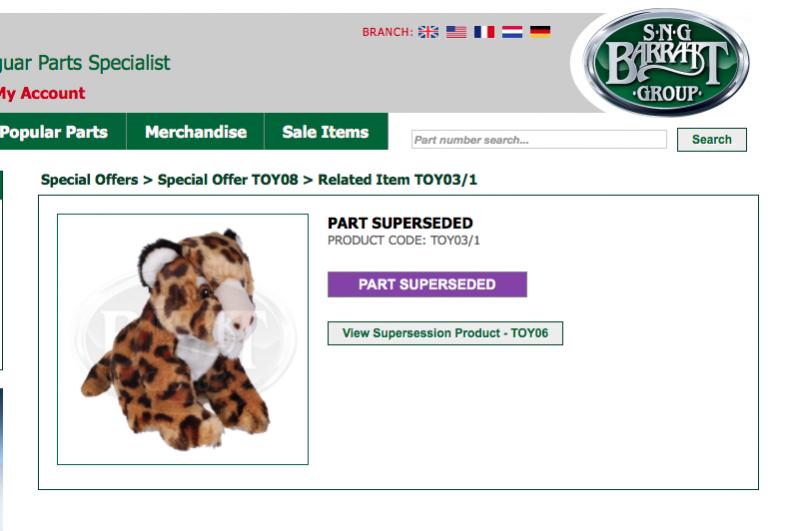
Task: View Supersession Product TOY06
Action: pyautogui.click(x=445, y=333)
